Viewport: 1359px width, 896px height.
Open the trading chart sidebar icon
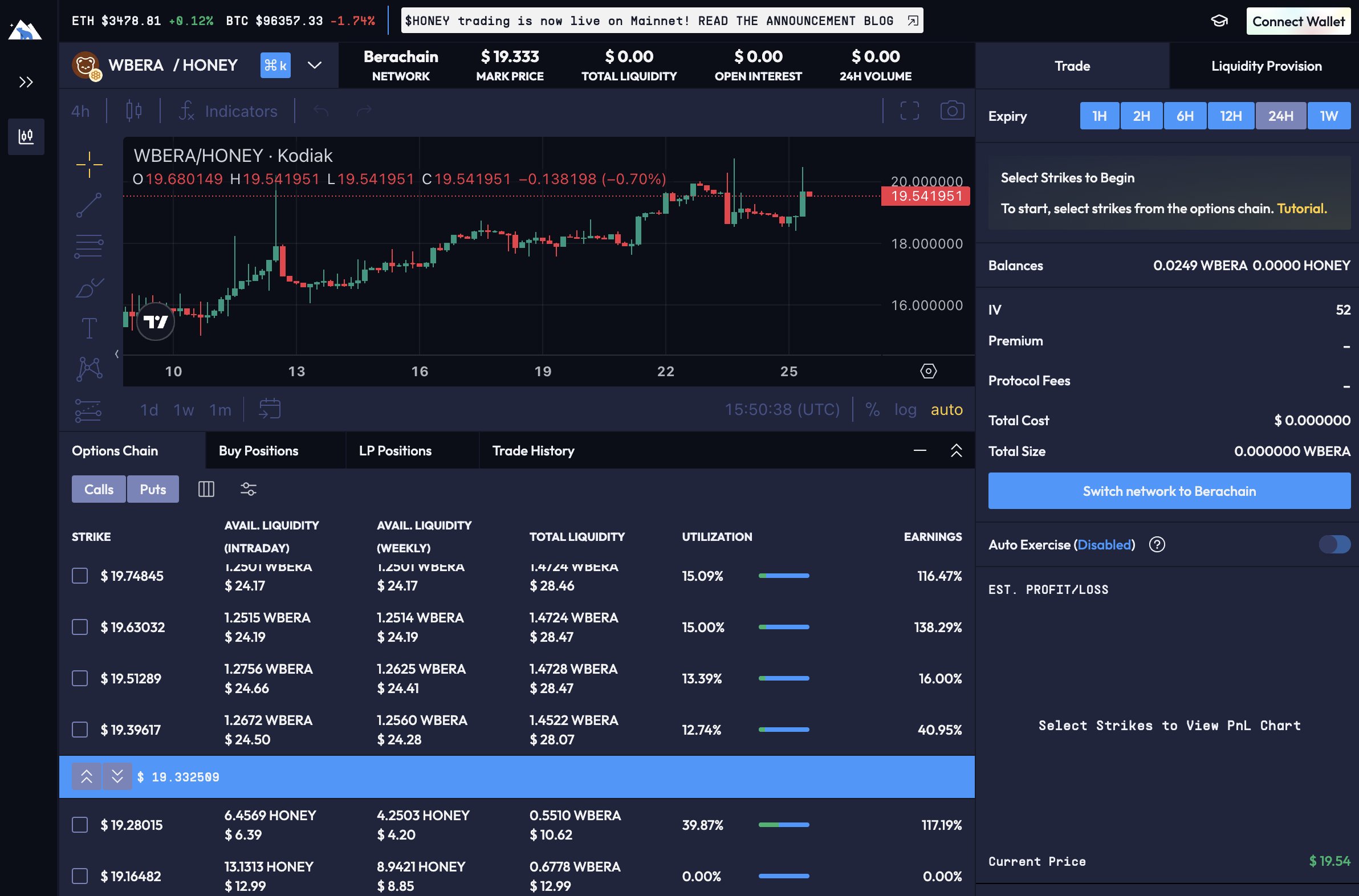pyautogui.click(x=26, y=137)
